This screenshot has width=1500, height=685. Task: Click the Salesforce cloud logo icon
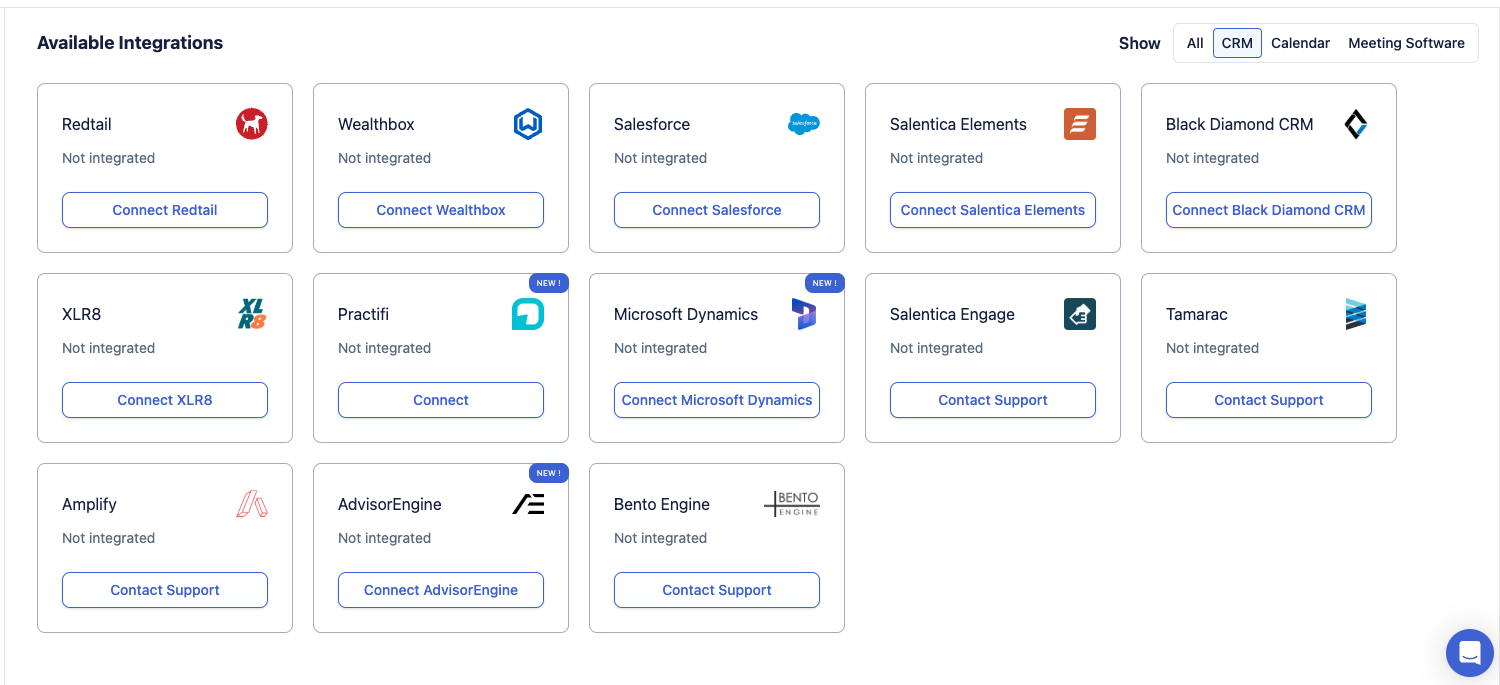(x=803, y=124)
